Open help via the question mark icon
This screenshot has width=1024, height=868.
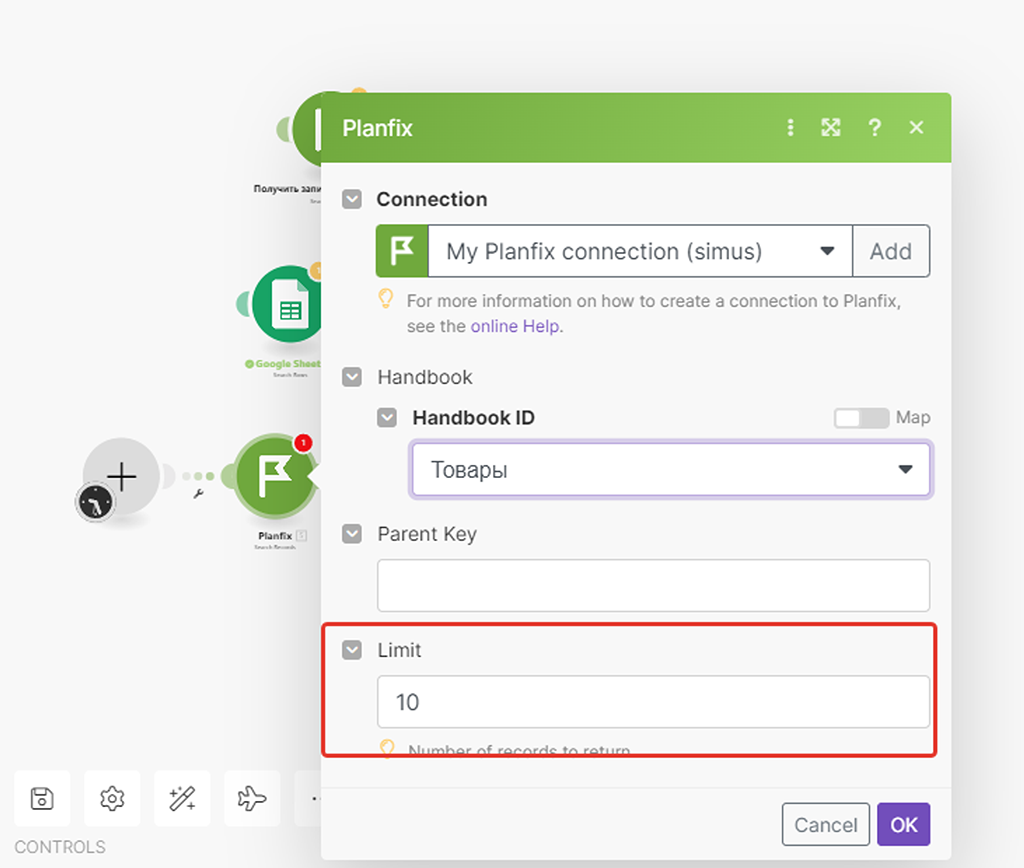click(x=874, y=127)
